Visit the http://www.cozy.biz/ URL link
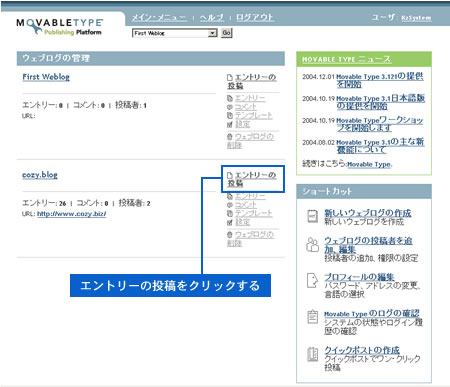Screen dimensions: 450x387 72,214
